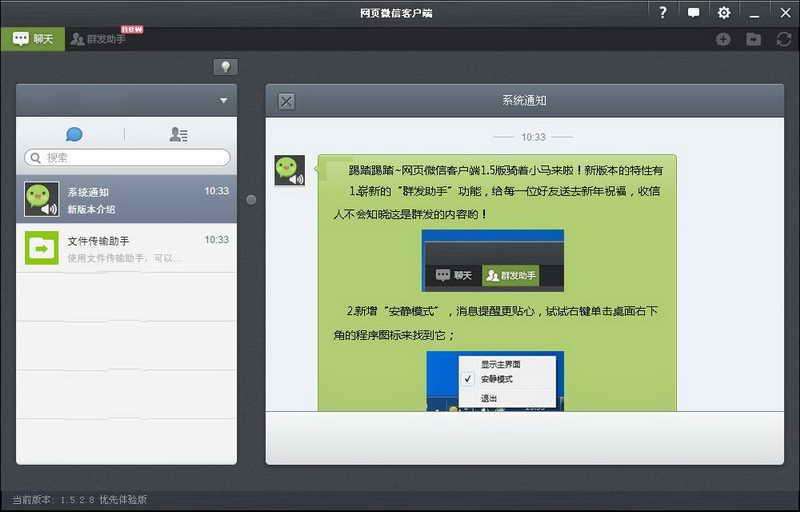Click the green 文件传输助手 folder avatar
Viewport: 800px width, 512px height.
(42, 248)
